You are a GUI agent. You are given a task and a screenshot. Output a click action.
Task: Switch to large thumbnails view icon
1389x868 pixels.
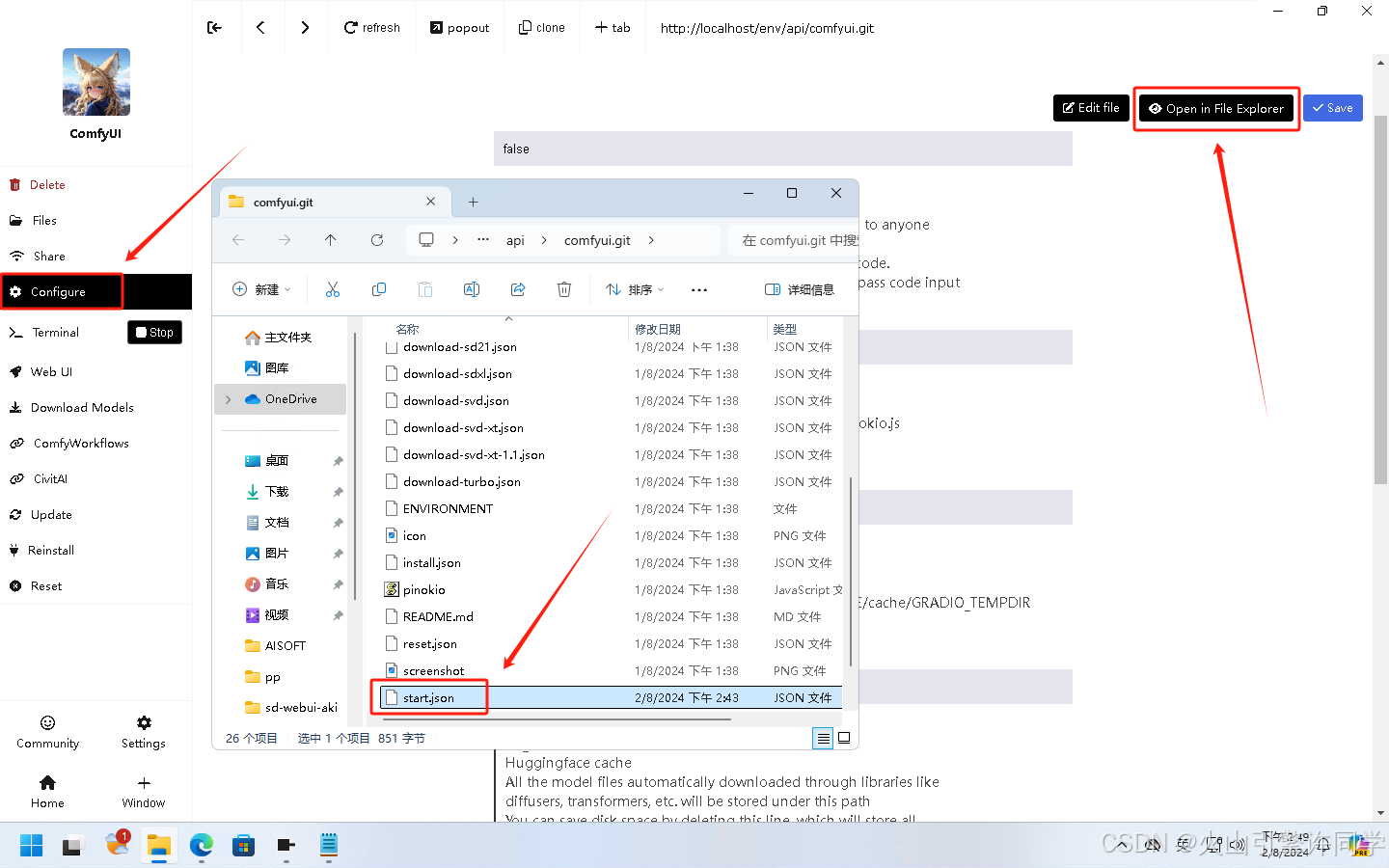point(844,738)
